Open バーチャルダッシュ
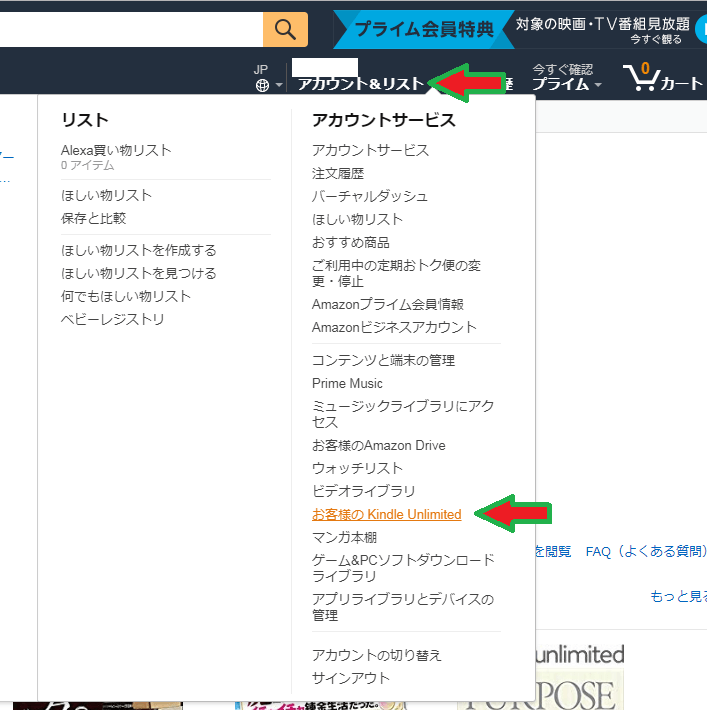The image size is (708, 710). pyautogui.click(x=369, y=196)
